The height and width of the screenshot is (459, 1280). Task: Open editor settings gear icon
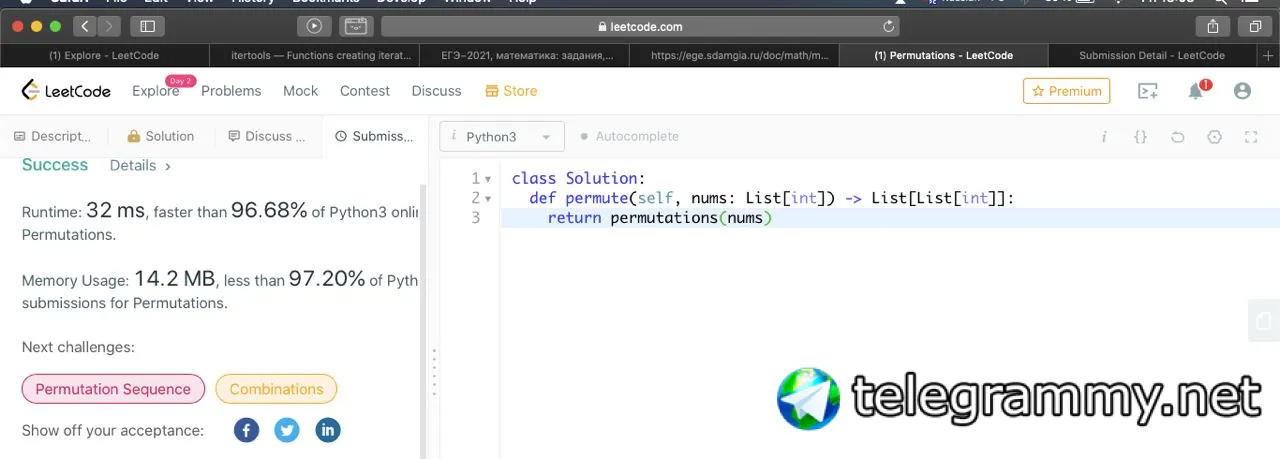(x=1214, y=137)
